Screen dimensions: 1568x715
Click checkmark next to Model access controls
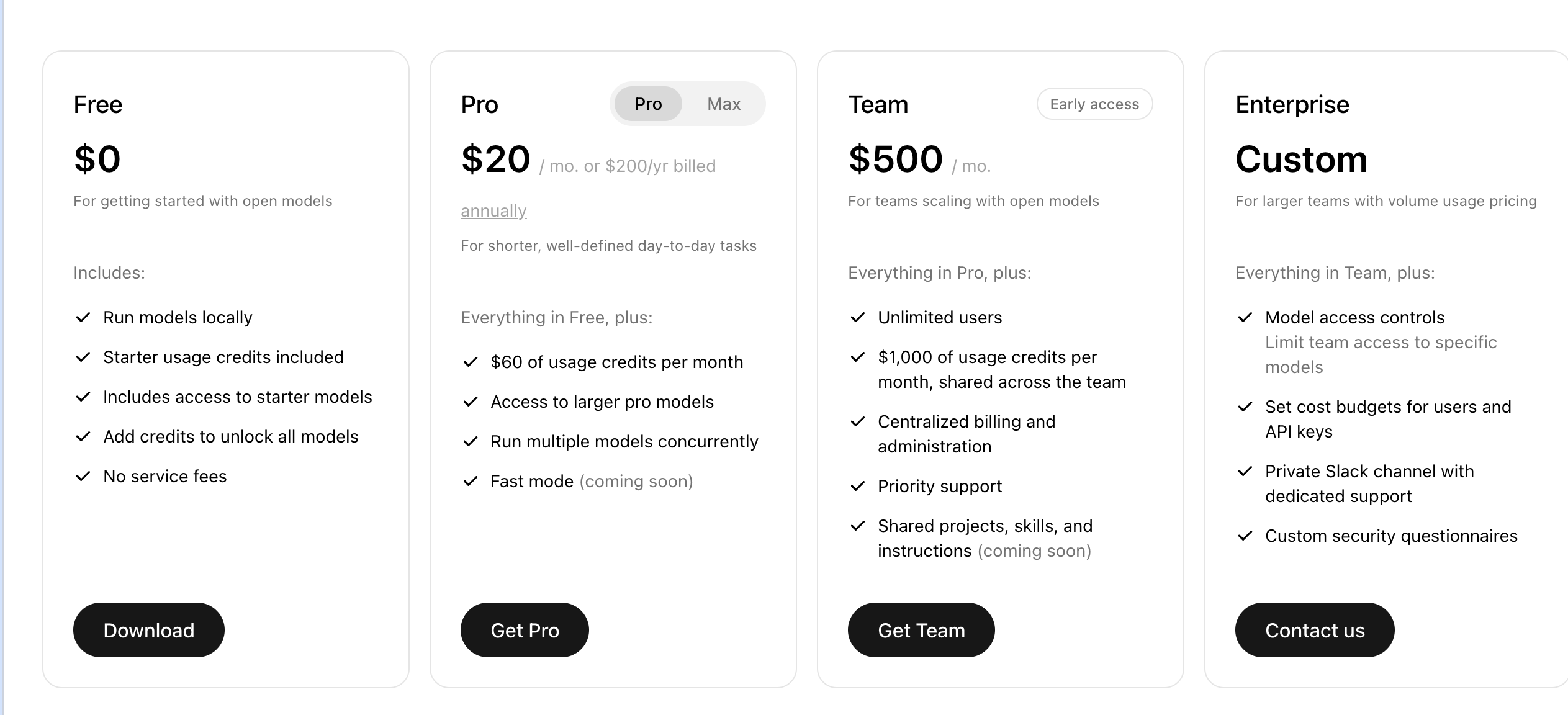(x=1245, y=318)
